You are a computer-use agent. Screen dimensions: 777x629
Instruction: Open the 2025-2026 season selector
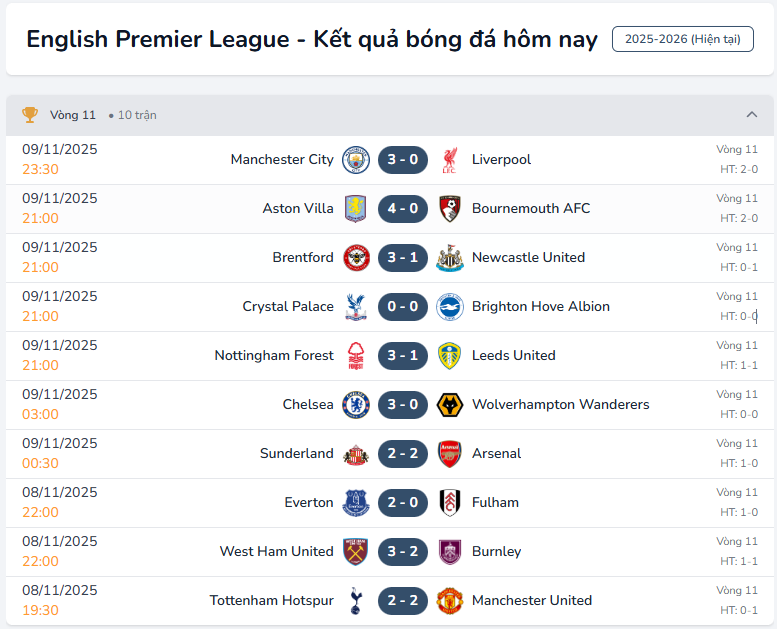(683, 39)
